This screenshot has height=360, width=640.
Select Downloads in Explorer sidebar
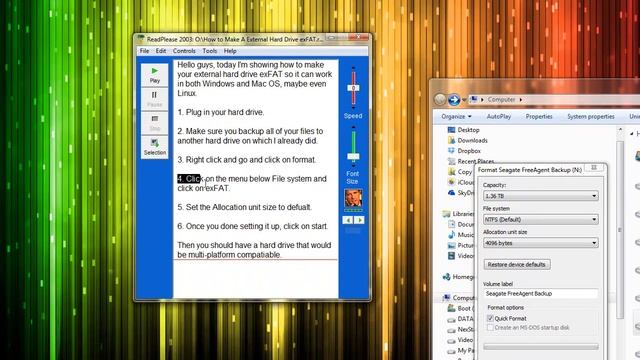point(472,140)
